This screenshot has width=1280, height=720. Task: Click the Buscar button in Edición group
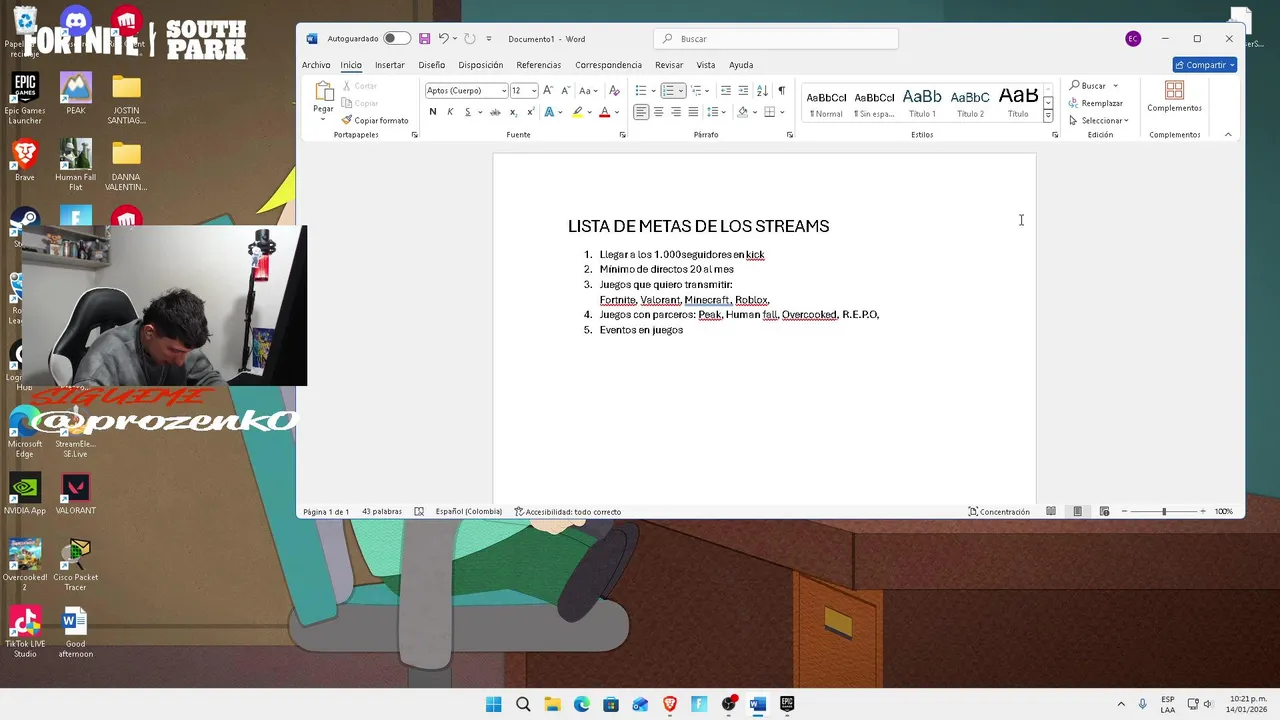coord(1088,86)
